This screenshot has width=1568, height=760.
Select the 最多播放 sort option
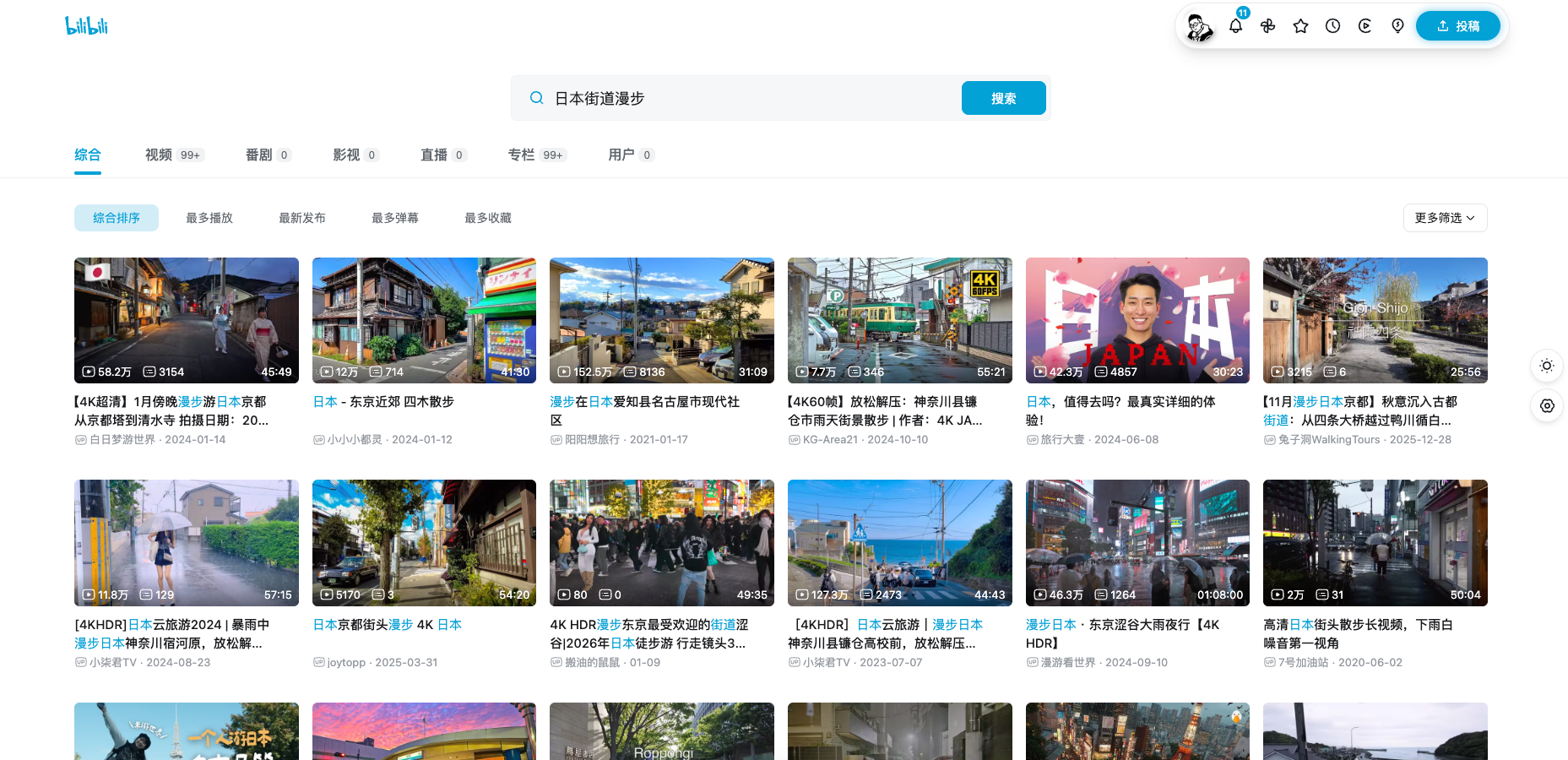(209, 218)
